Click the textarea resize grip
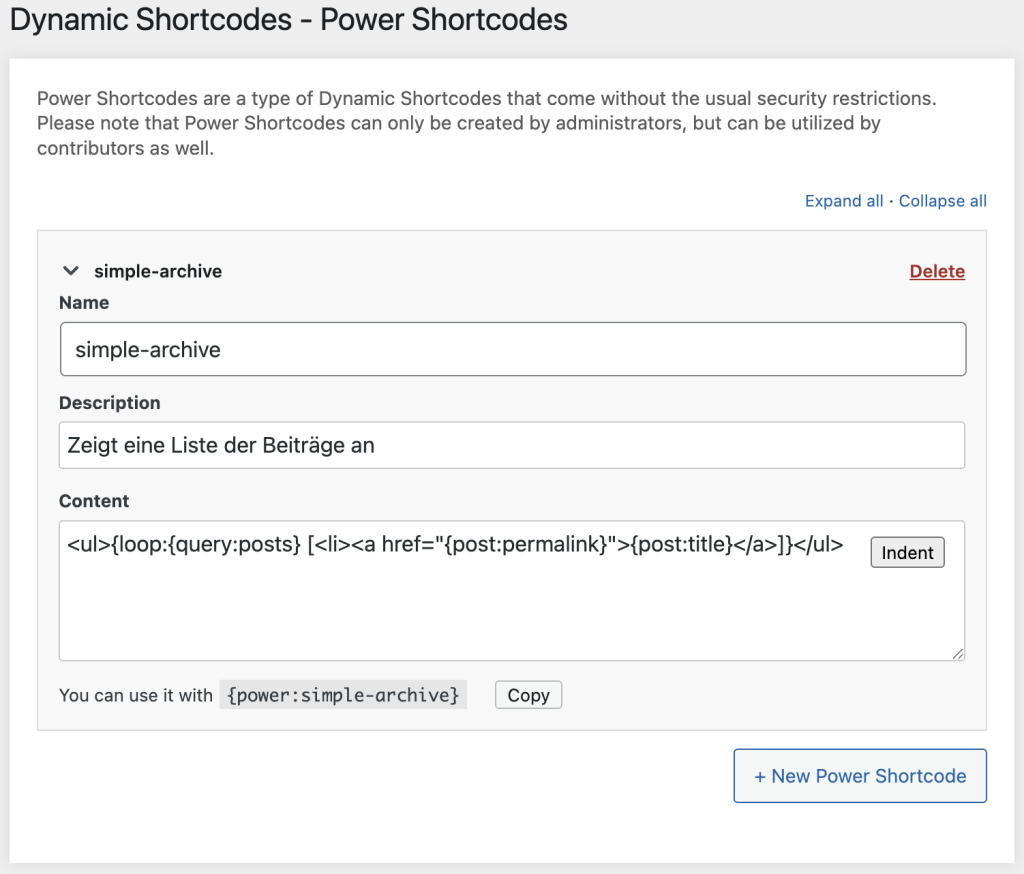1024x874 pixels. point(959,655)
